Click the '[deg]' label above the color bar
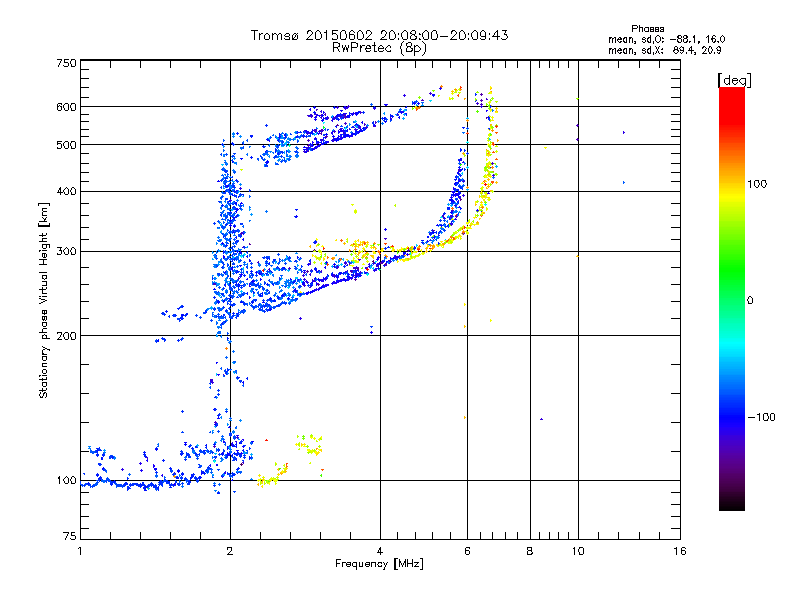The image size is (800, 600). click(734, 80)
